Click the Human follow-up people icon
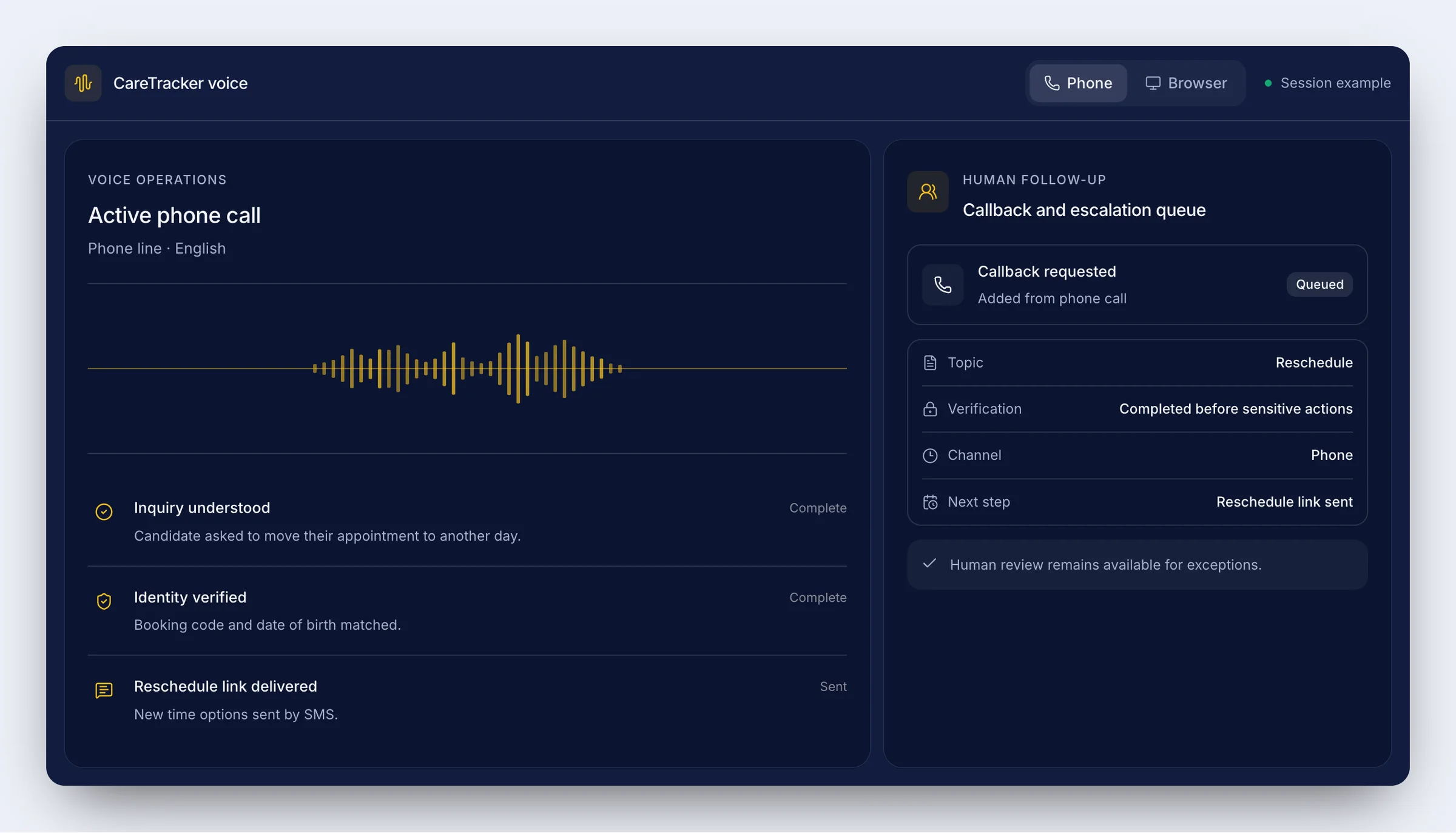Screen dimensions: 1456x833 point(928,192)
